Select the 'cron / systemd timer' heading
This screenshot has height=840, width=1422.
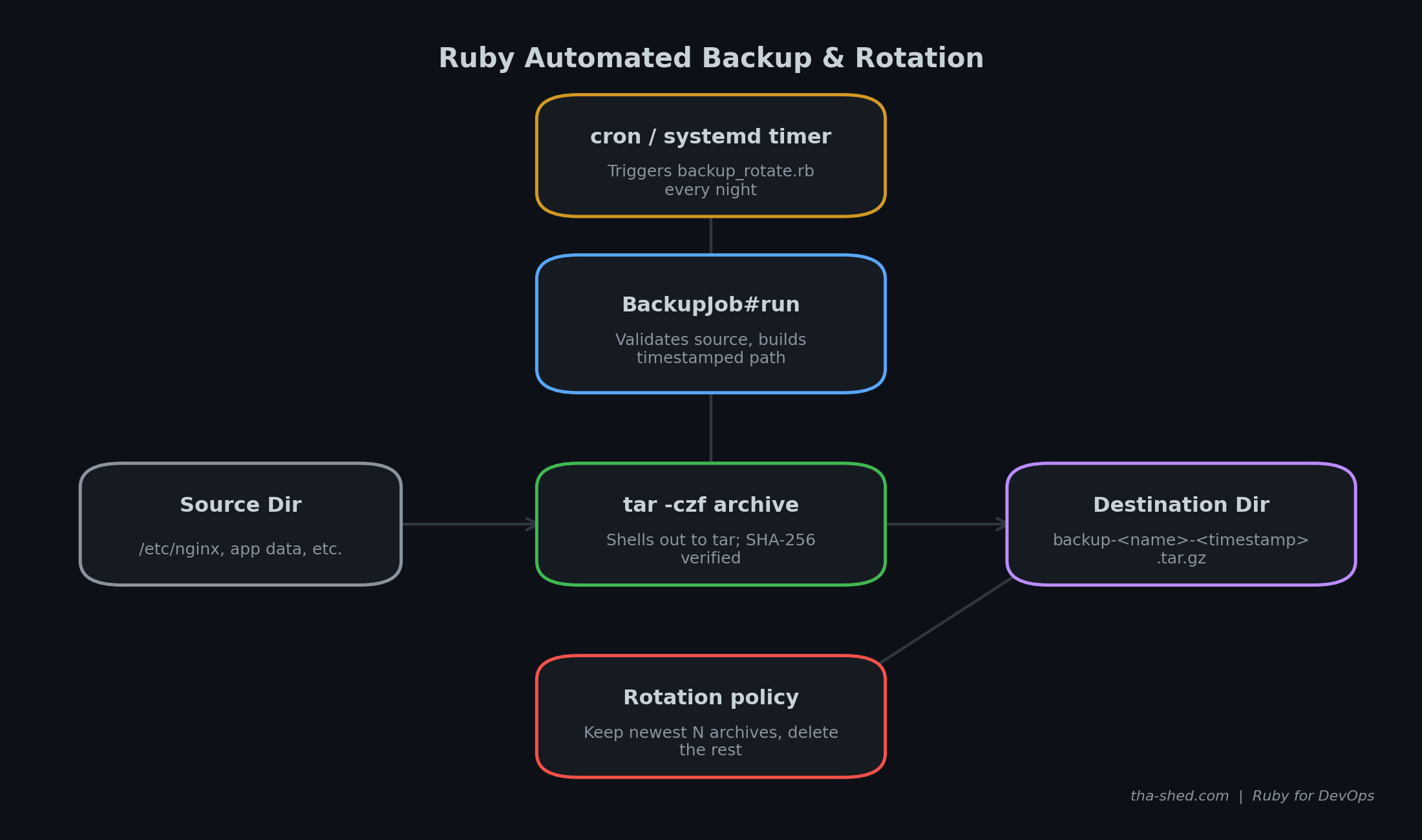pos(711,137)
